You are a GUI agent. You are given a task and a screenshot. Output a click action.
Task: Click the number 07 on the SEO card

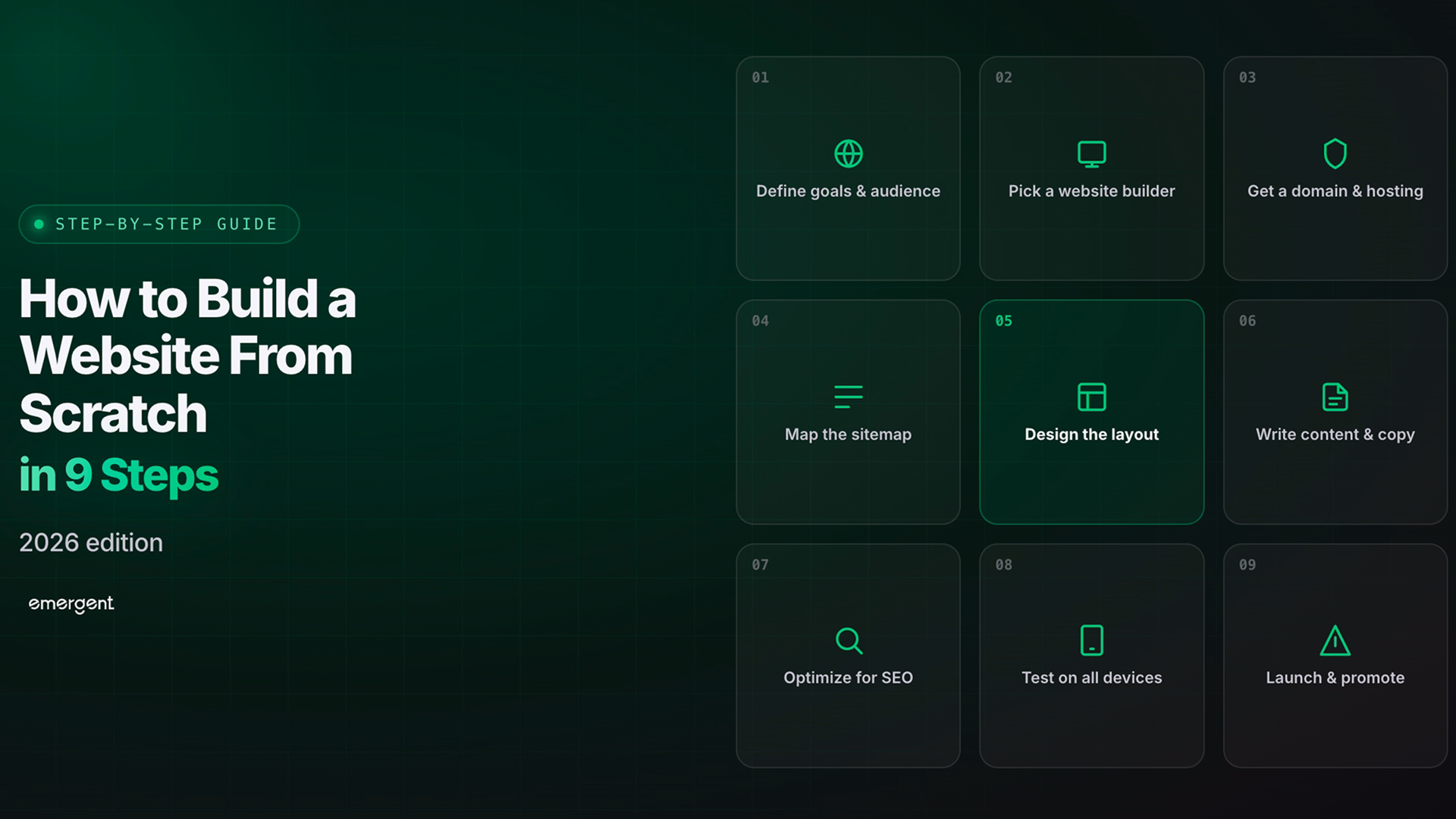pos(760,565)
